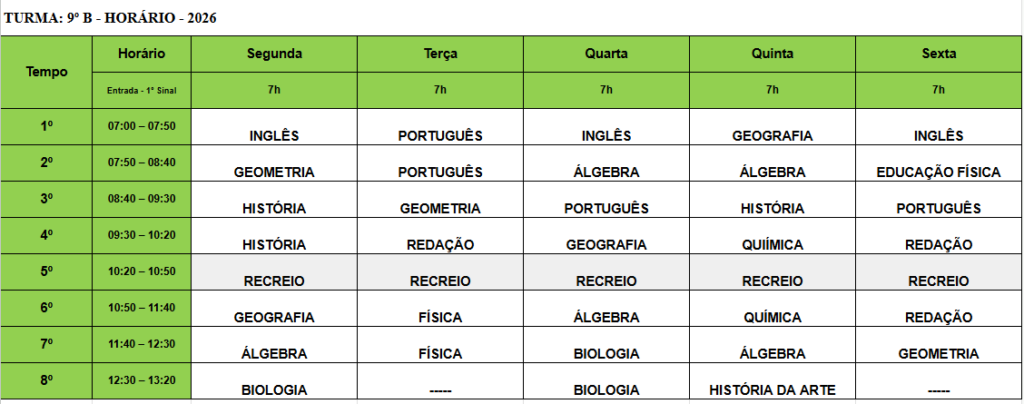The height and width of the screenshot is (404, 1024).
Task: Click the Quarta column header
Action: tap(606, 54)
